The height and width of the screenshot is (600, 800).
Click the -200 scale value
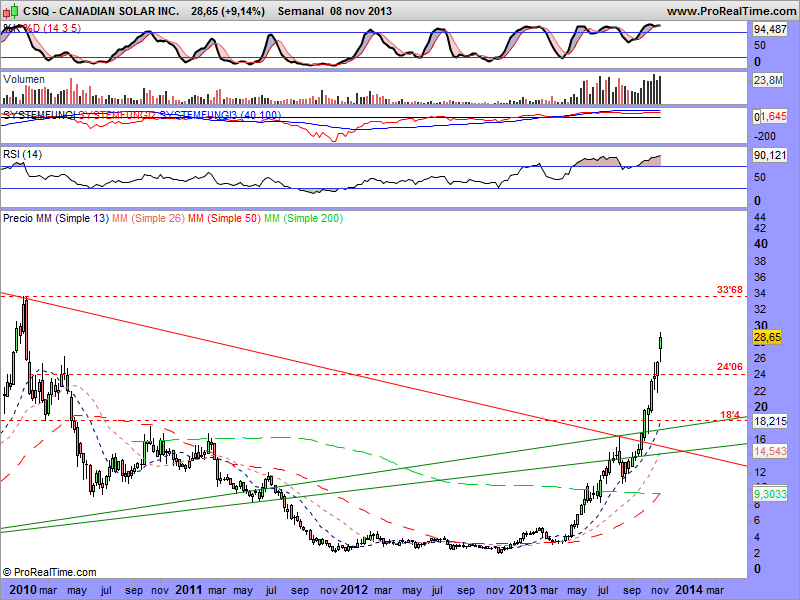coord(764,136)
